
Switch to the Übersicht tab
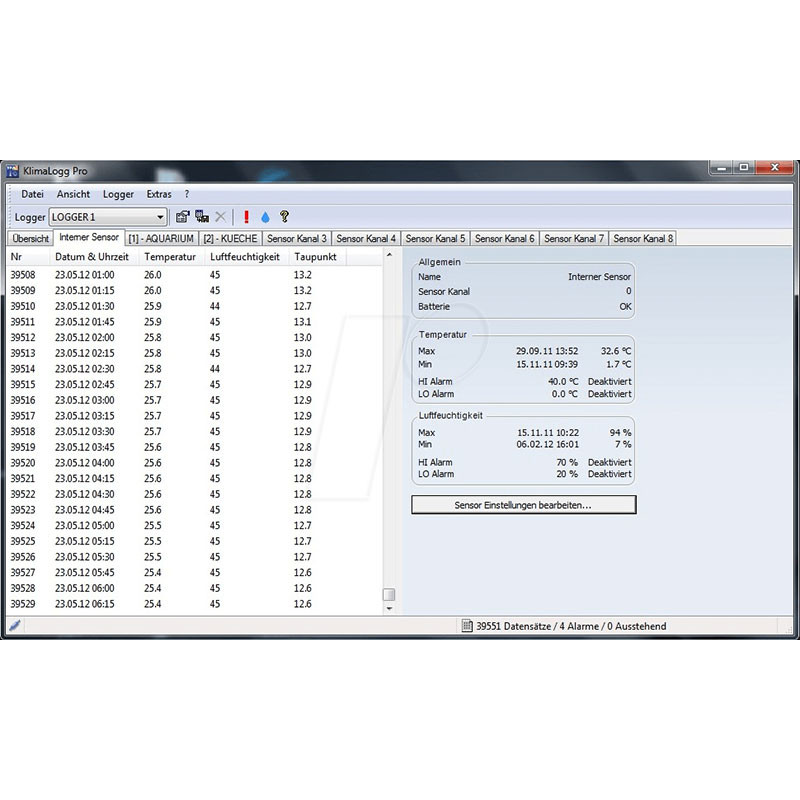pos(31,238)
